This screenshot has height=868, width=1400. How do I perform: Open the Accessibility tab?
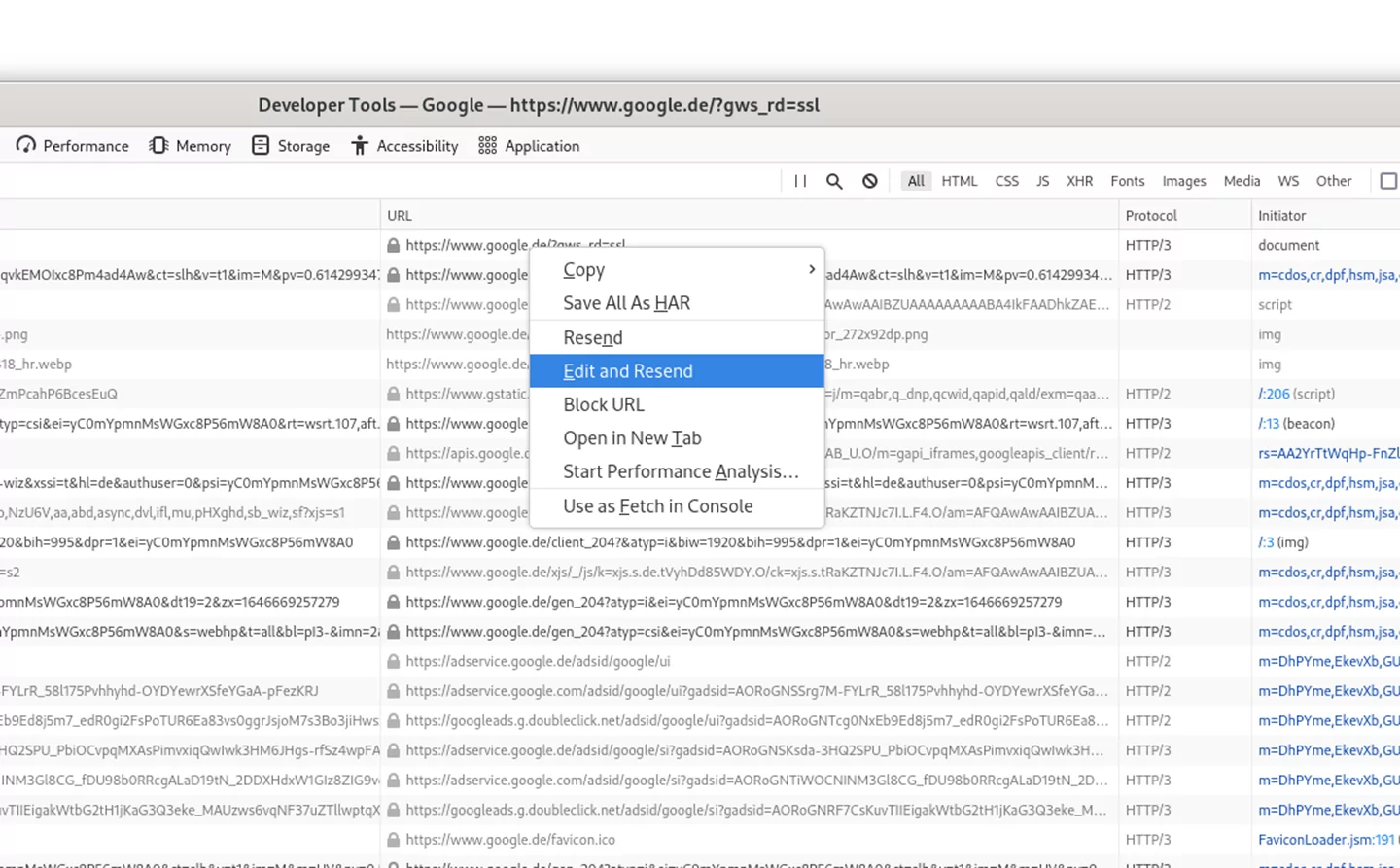(404, 146)
